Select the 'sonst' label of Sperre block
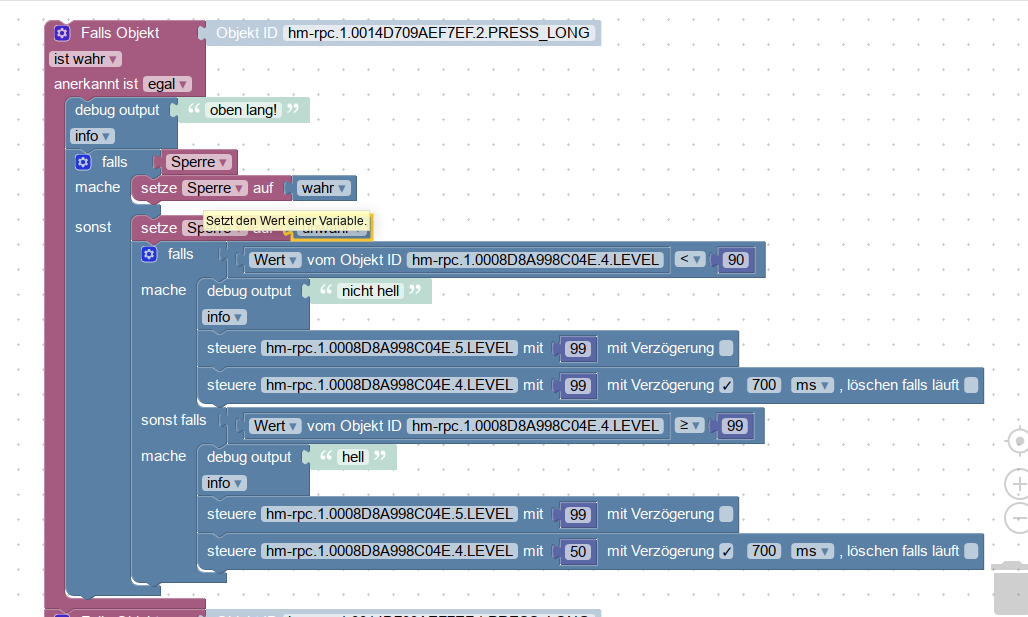Image resolution: width=1028 pixels, height=617 pixels. point(93,227)
